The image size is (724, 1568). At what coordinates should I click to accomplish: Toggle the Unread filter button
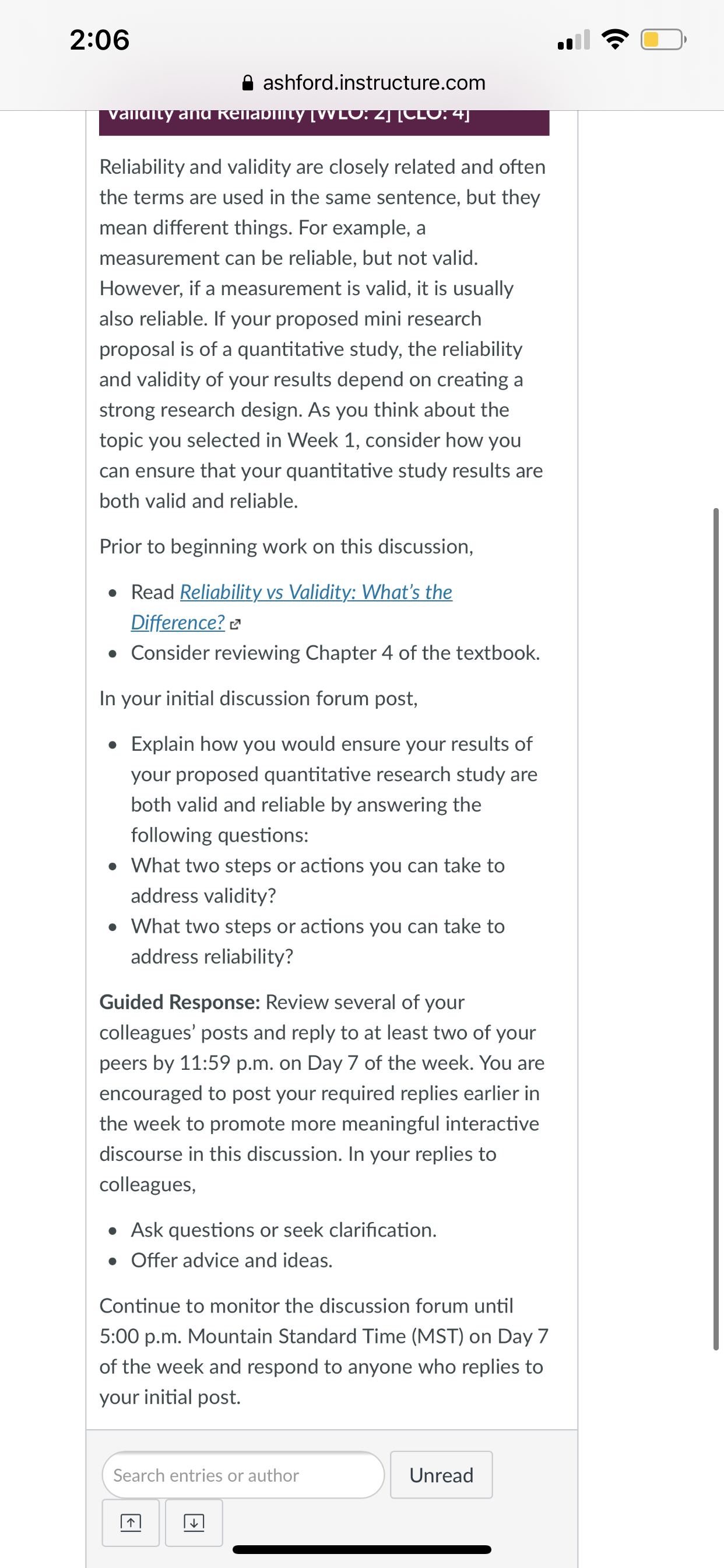(441, 1475)
